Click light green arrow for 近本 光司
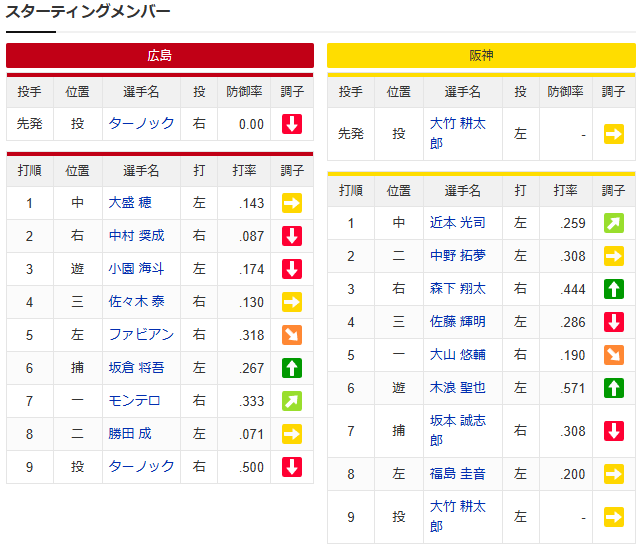640x548 pixels. click(614, 223)
